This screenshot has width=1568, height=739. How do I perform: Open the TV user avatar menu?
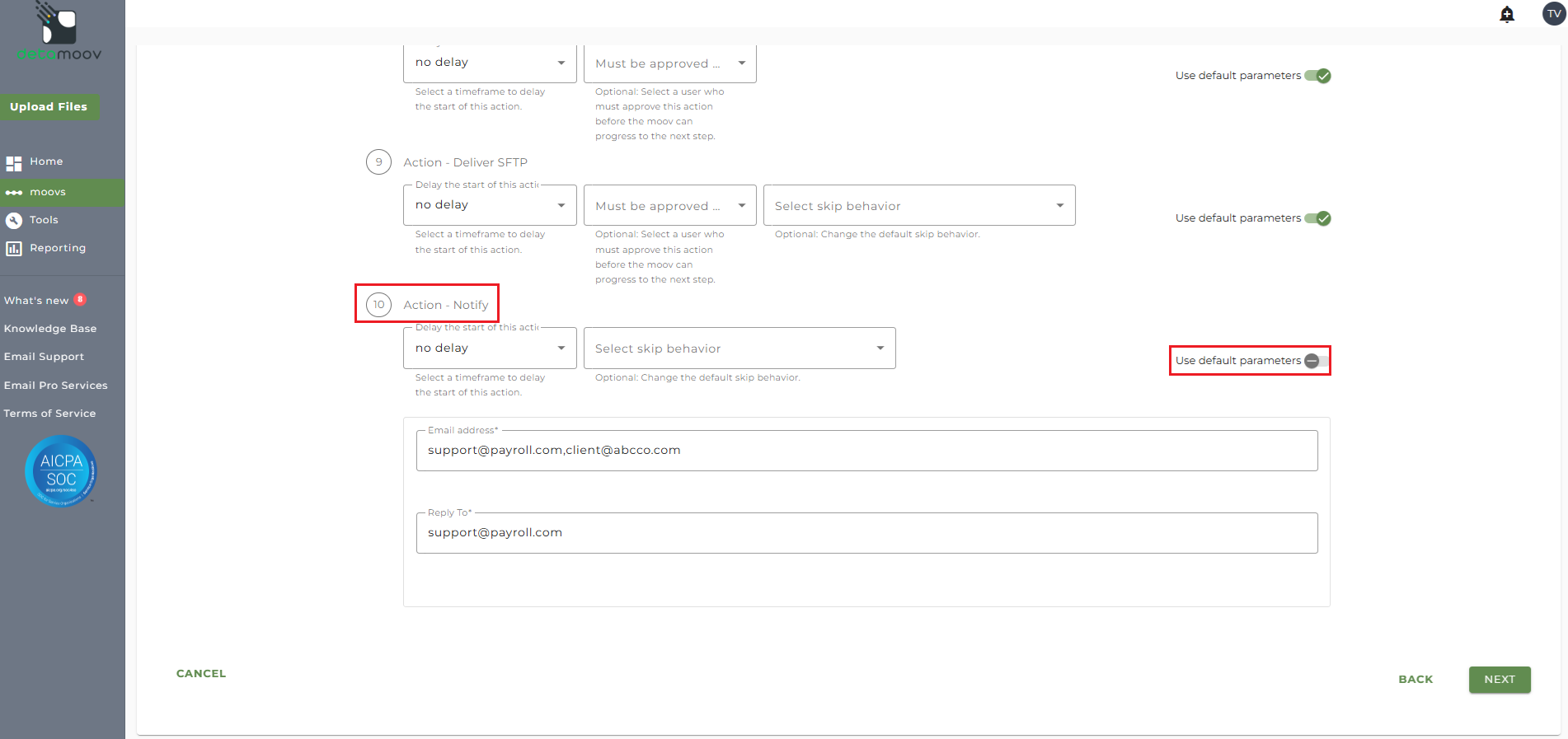(x=1554, y=14)
